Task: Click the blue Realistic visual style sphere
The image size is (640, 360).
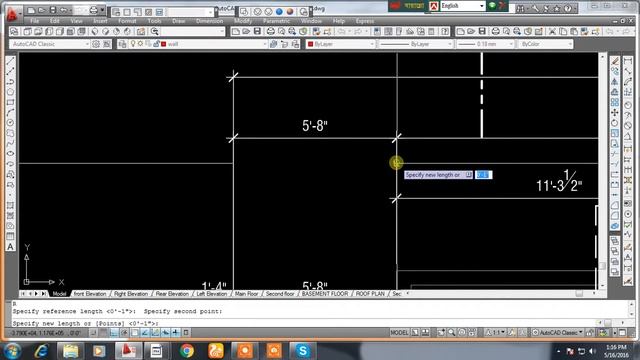Action: [279, 12]
